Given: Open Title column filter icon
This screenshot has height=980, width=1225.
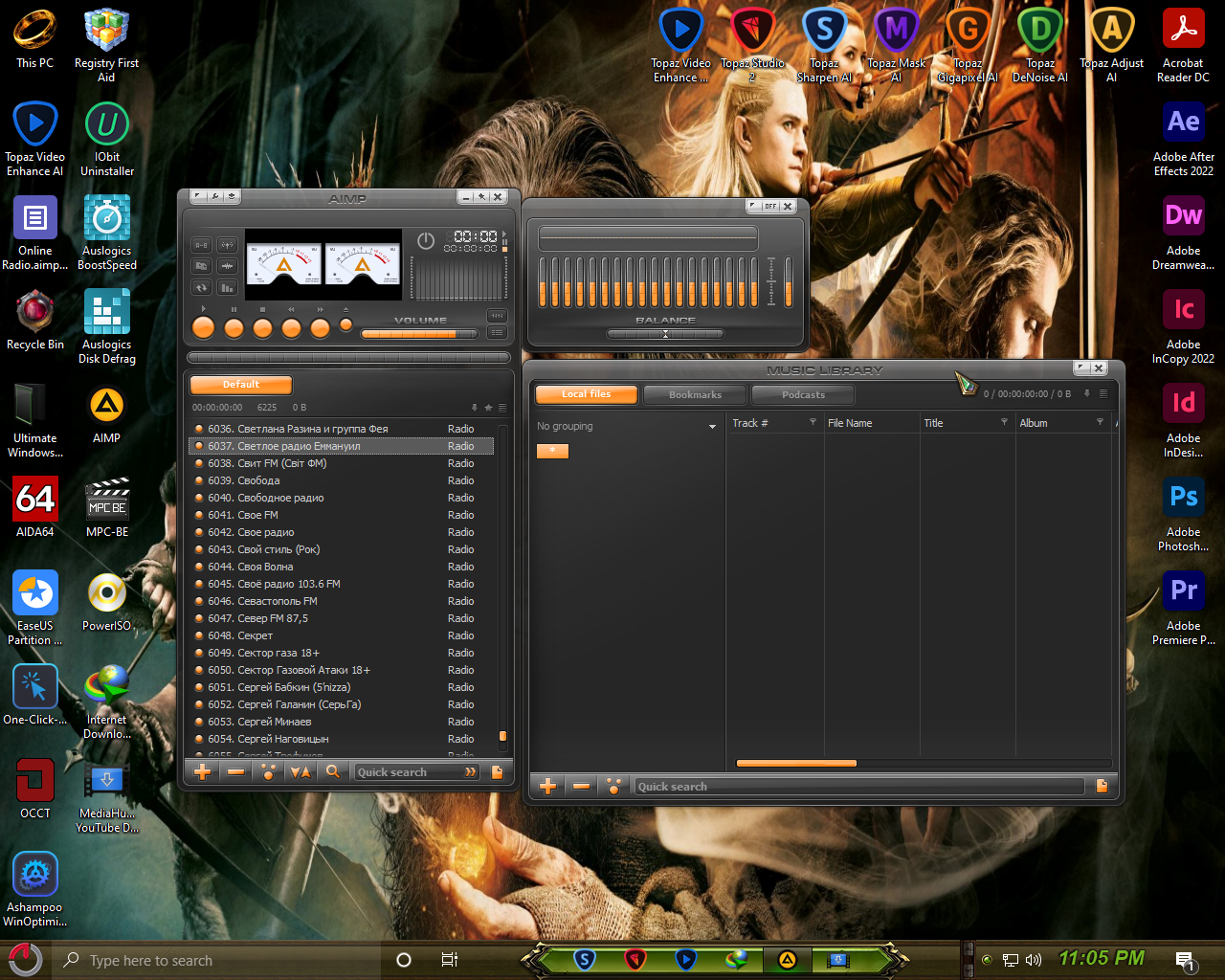Looking at the screenshot, I should [x=1004, y=422].
